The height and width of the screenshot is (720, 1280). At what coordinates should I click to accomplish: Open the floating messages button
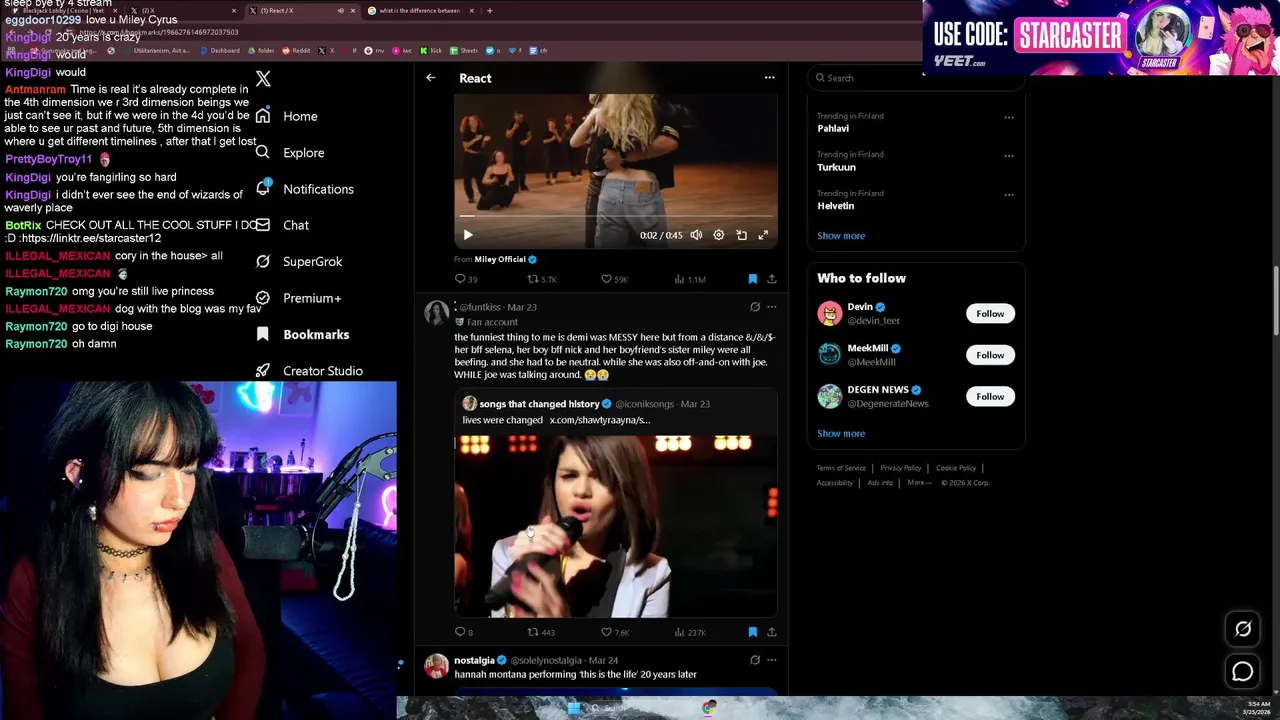coord(1243,672)
